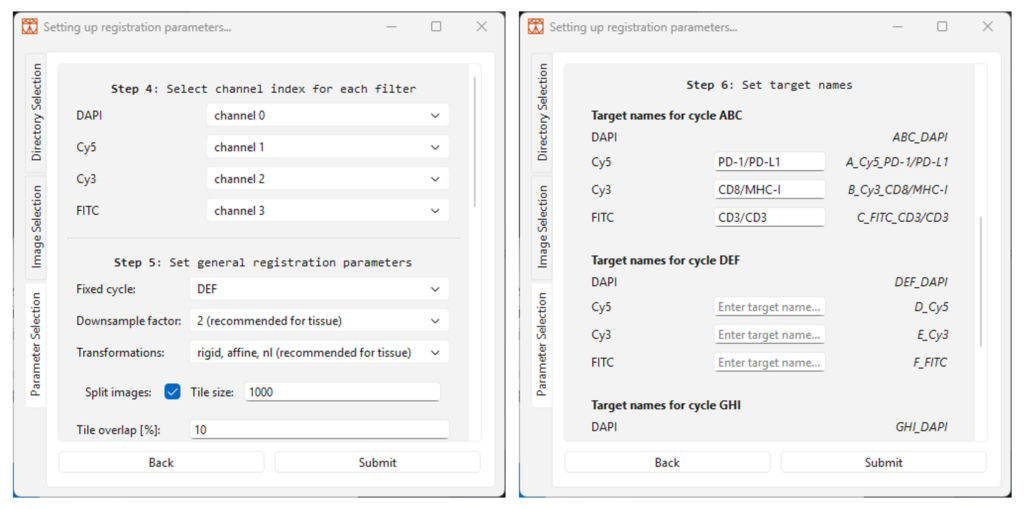Click the Cy5 target field for cycle DEF
This screenshot has width=1024, height=509.
[x=769, y=307]
